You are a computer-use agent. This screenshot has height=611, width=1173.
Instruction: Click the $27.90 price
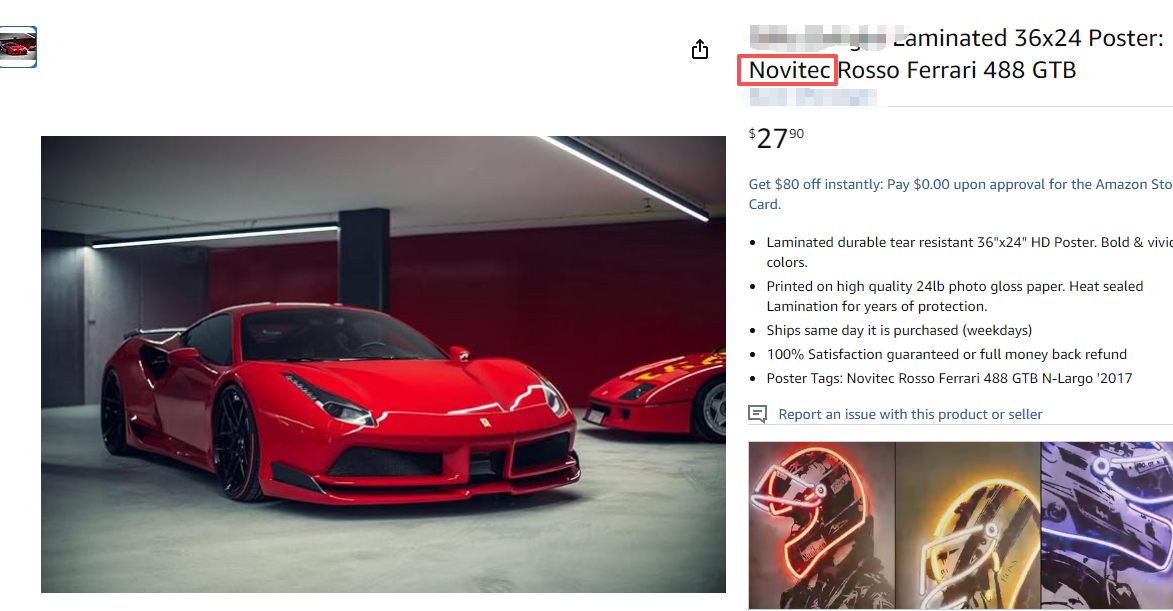click(x=777, y=138)
